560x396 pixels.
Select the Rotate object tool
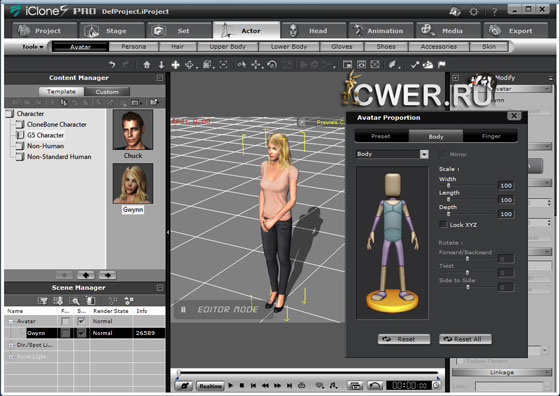(x=272, y=65)
